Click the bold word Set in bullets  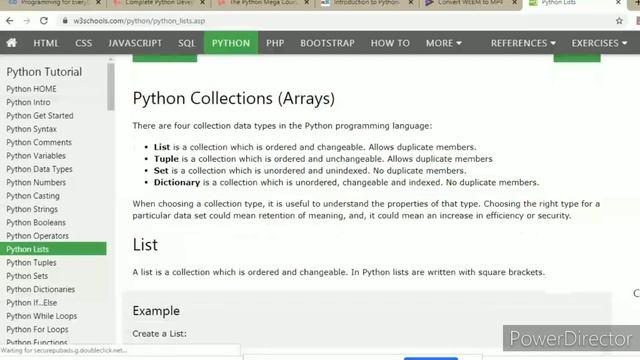pyautogui.click(x=161, y=171)
